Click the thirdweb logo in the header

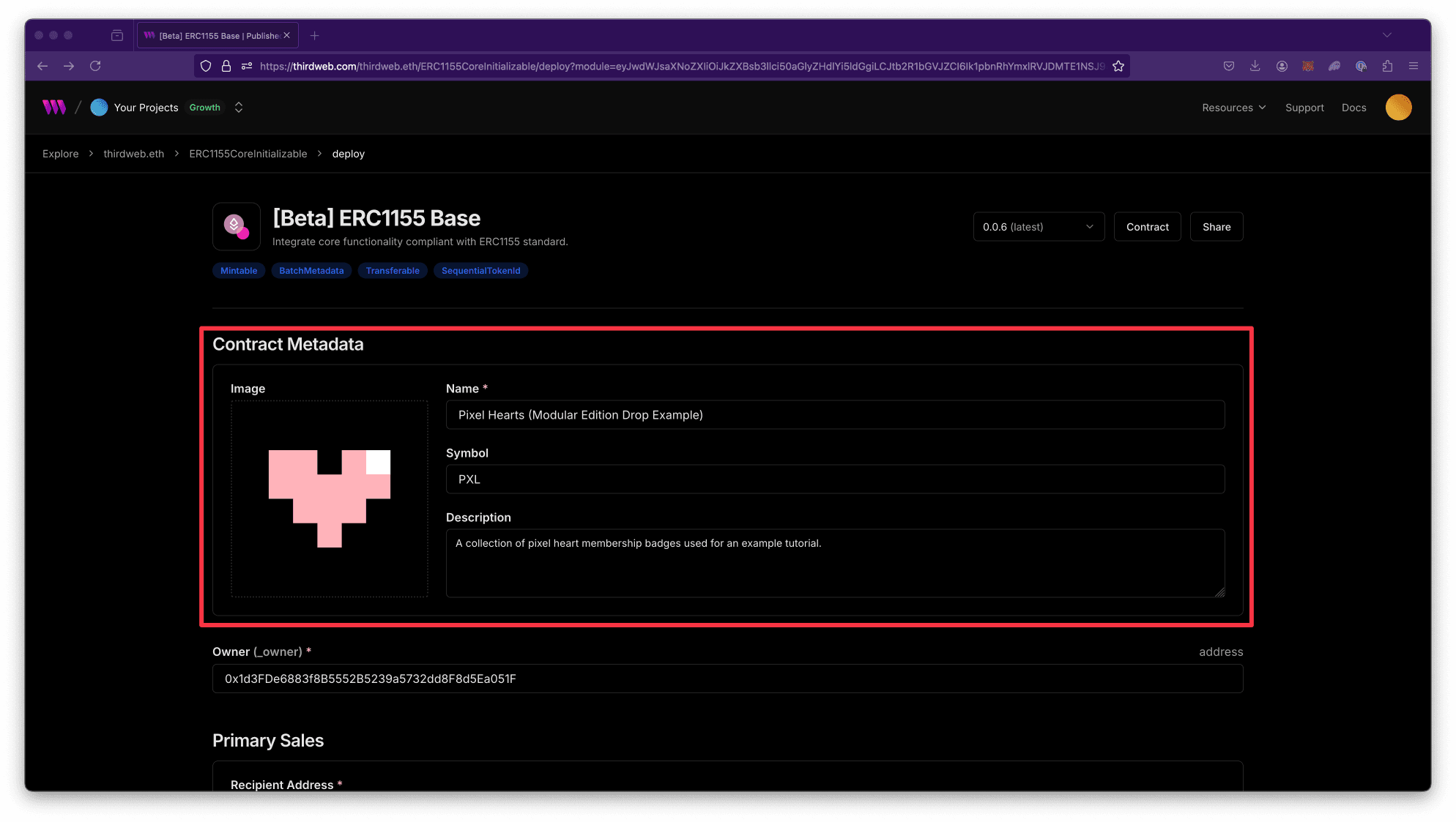53,107
